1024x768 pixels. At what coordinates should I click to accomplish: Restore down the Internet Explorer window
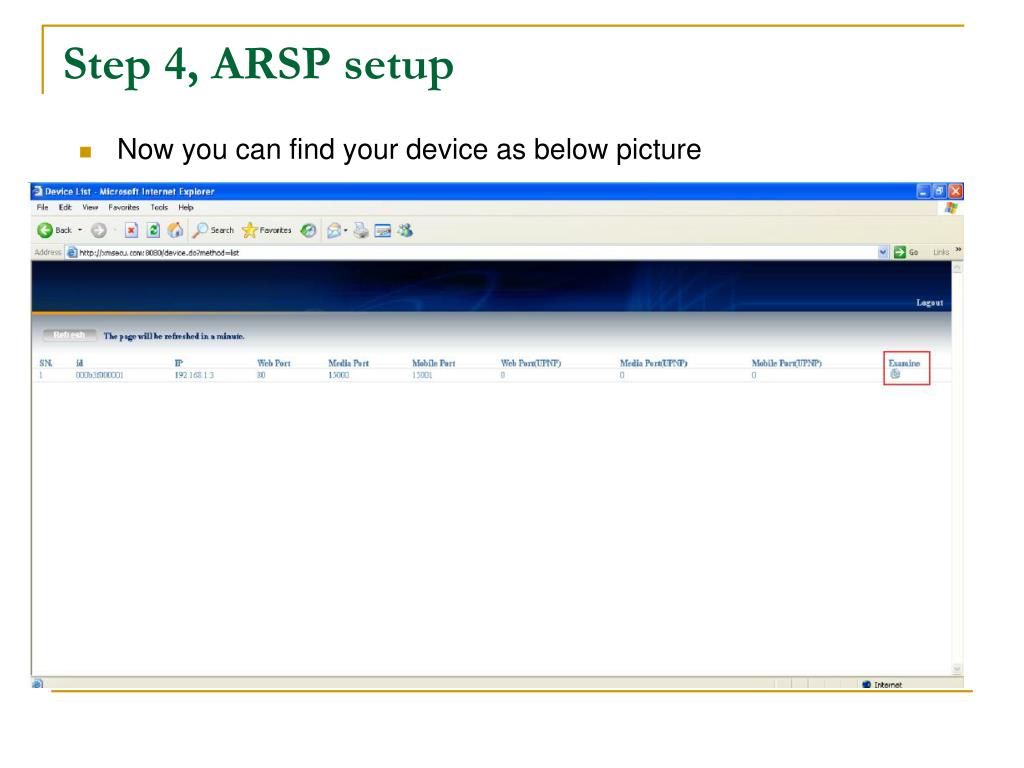[x=939, y=191]
